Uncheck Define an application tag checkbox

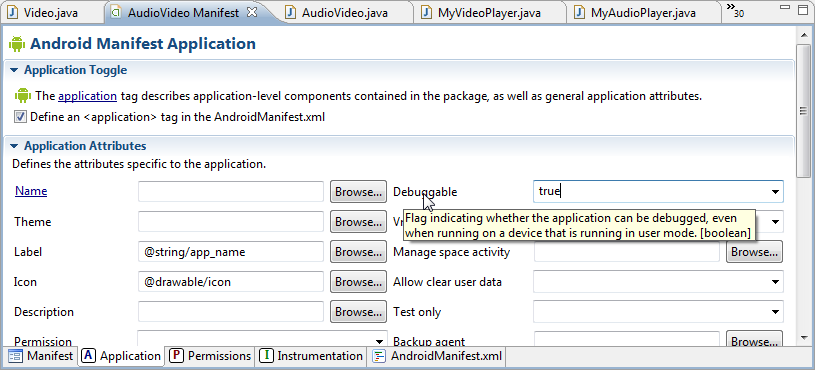[20, 117]
